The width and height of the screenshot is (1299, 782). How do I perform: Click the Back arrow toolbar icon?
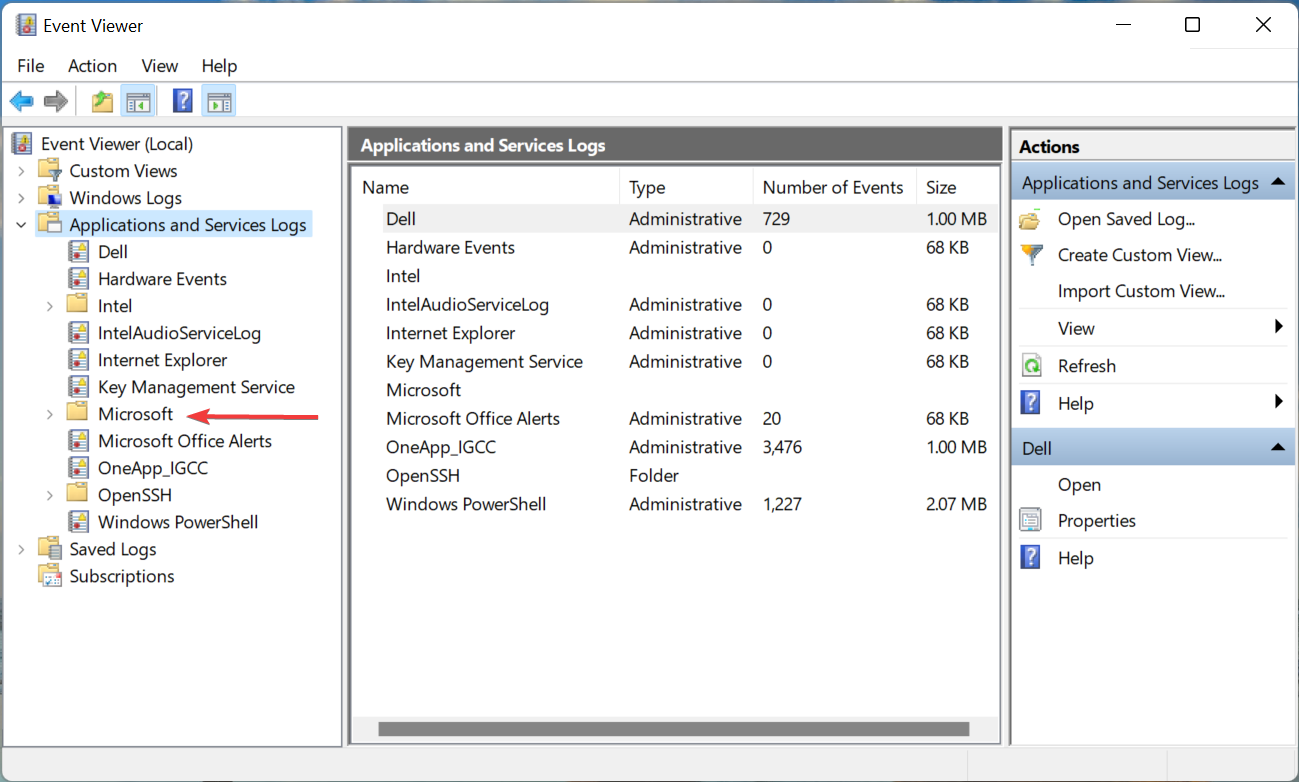coord(22,101)
